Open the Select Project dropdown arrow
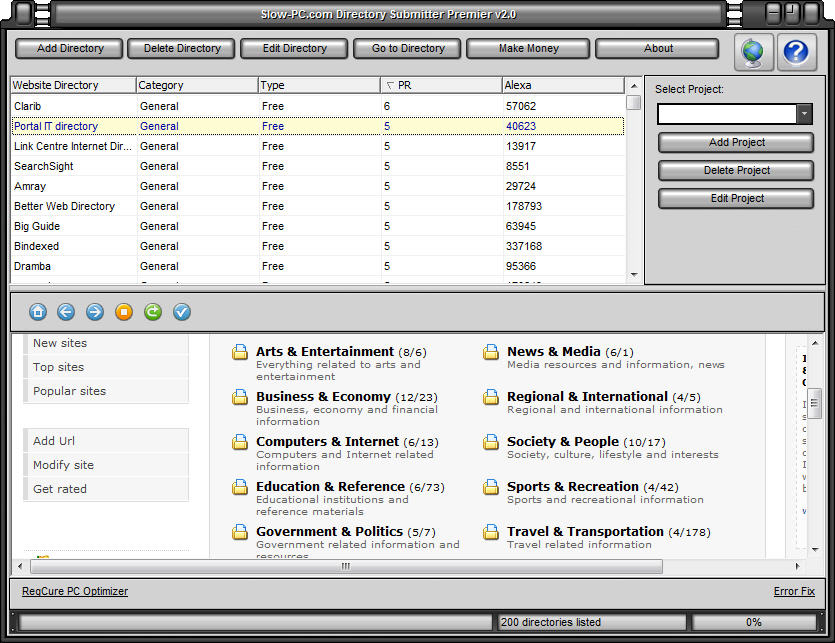Screen dimensions: 835x643 pyautogui.click(x=804, y=114)
